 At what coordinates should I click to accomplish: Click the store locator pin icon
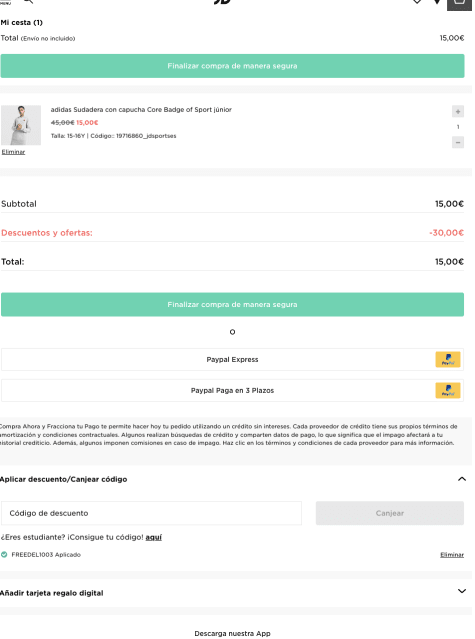click(437, 2)
